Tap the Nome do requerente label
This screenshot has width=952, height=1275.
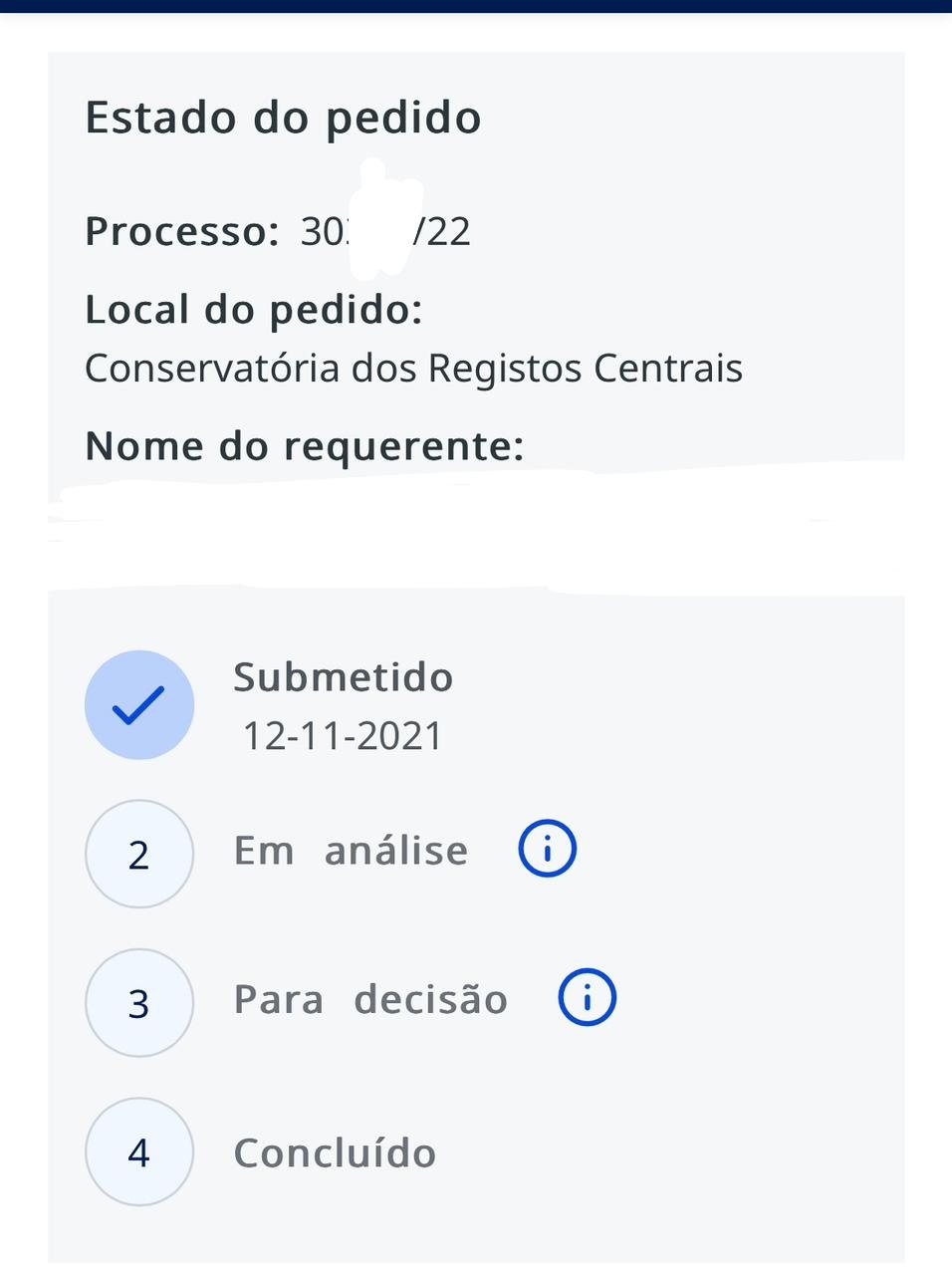tap(304, 445)
